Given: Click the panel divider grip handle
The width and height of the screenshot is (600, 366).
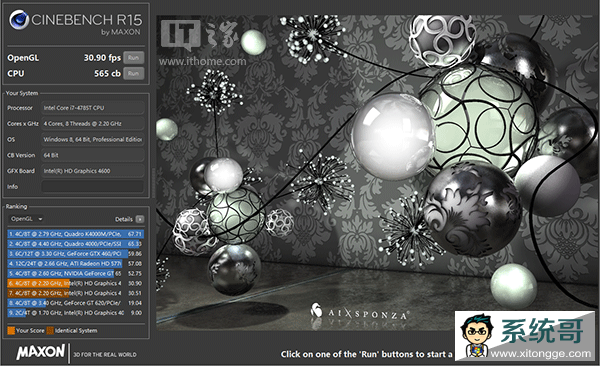Looking at the screenshot, I should coord(153,183).
